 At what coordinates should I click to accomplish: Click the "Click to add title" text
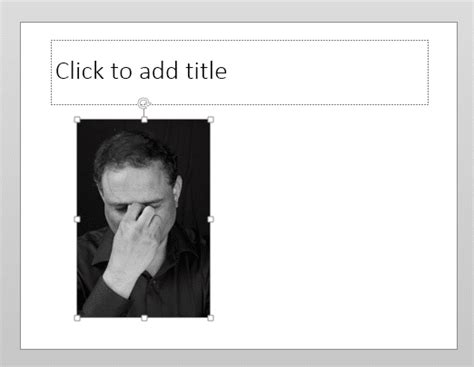141,71
